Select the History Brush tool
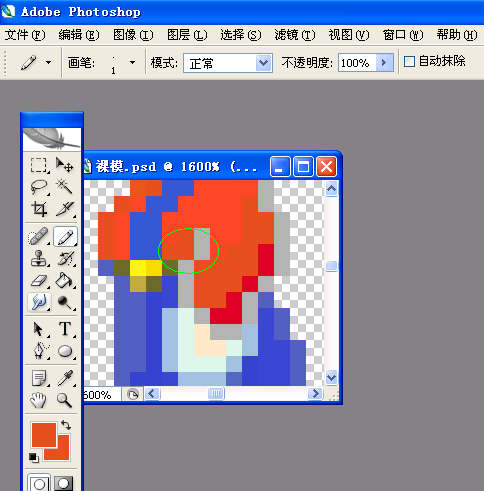Image resolution: width=484 pixels, height=491 pixels. (65, 259)
